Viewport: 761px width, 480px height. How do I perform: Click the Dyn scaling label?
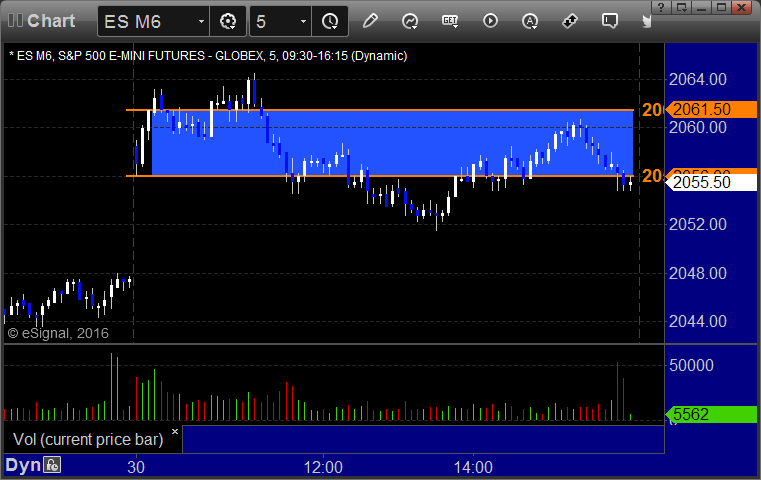[x=23, y=465]
